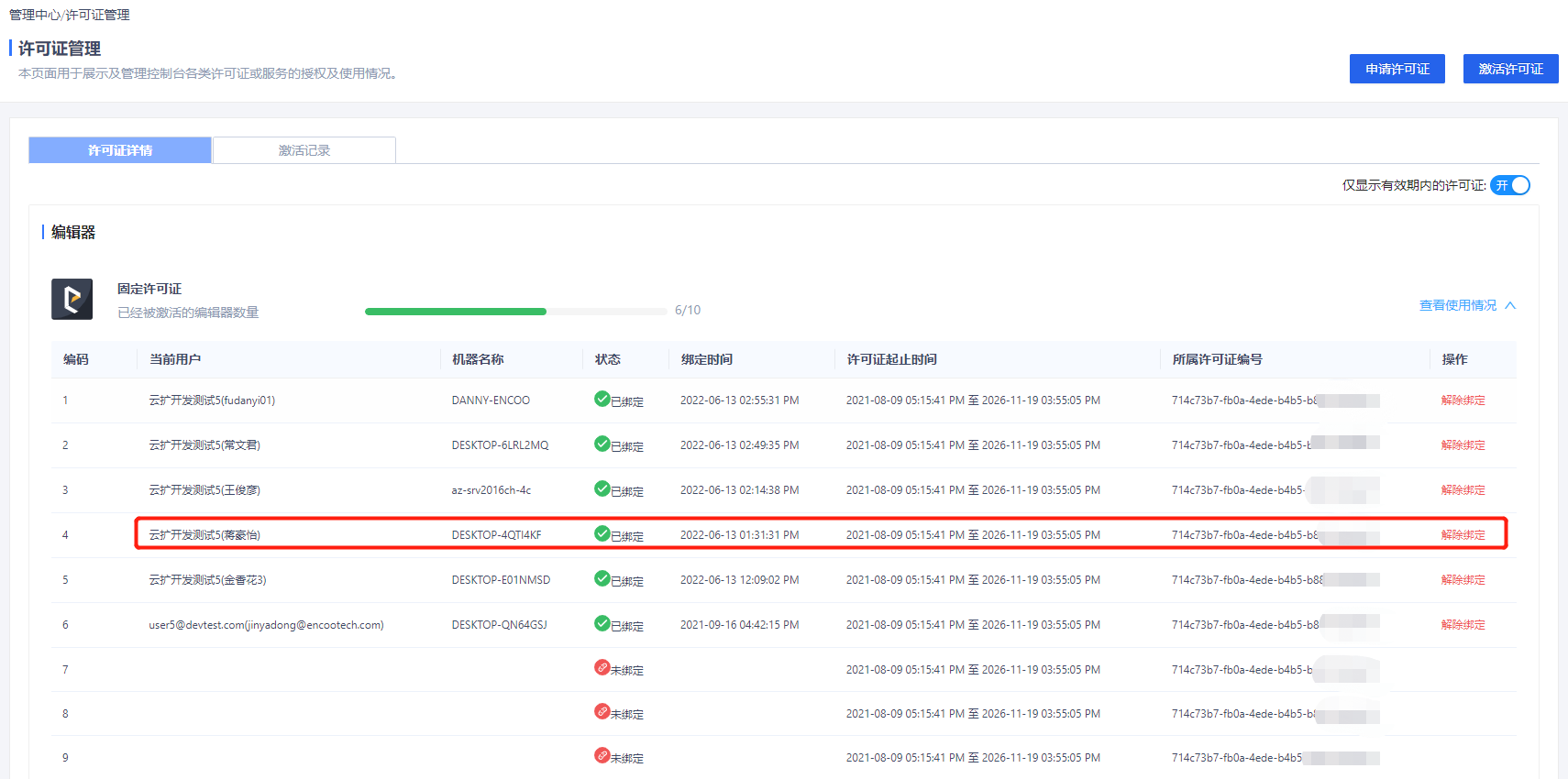
Task: Click machine name DESKTOP-6LRL2MQ
Action: 500,445
